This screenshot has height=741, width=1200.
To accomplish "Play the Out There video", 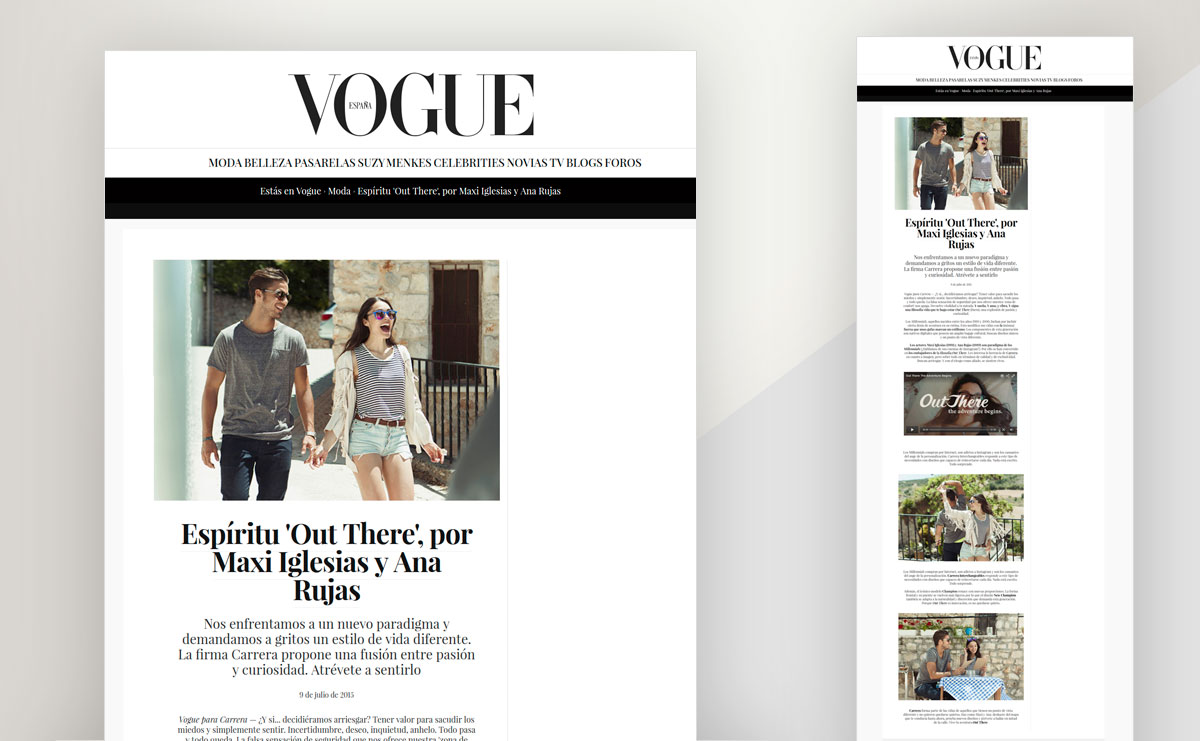I will click(912, 429).
